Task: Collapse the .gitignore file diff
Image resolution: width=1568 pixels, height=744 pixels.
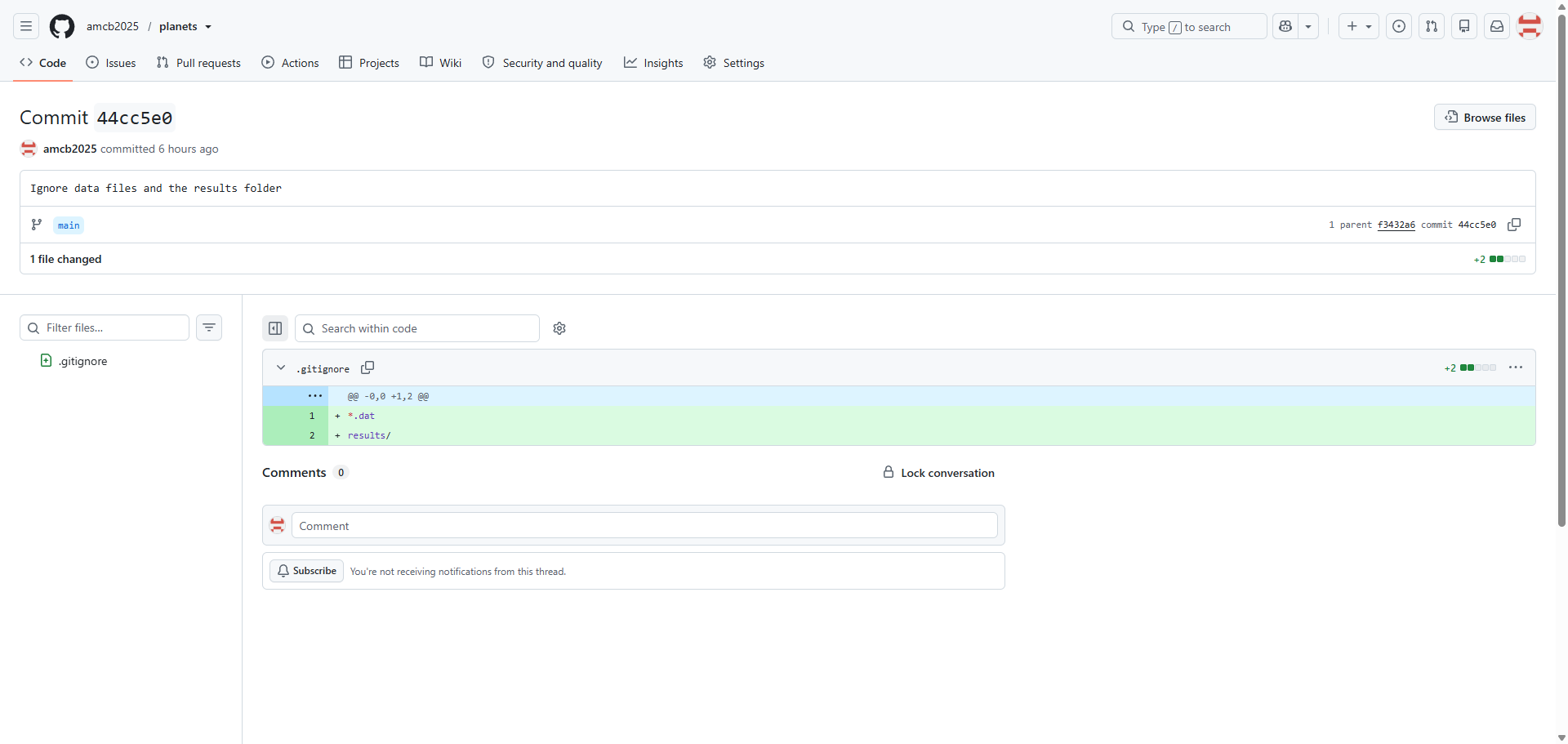Action: 281,368
